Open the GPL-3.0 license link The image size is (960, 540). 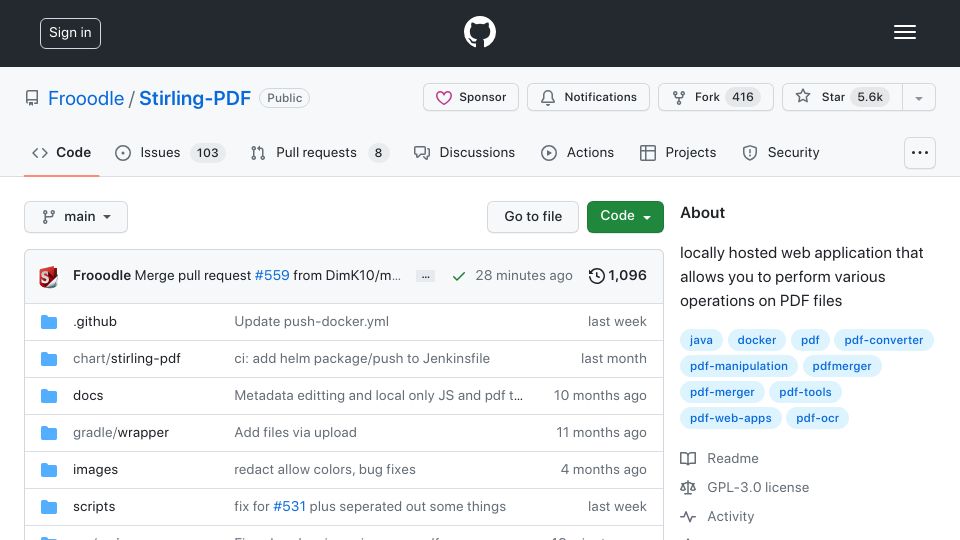pyautogui.click(x=744, y=487)
